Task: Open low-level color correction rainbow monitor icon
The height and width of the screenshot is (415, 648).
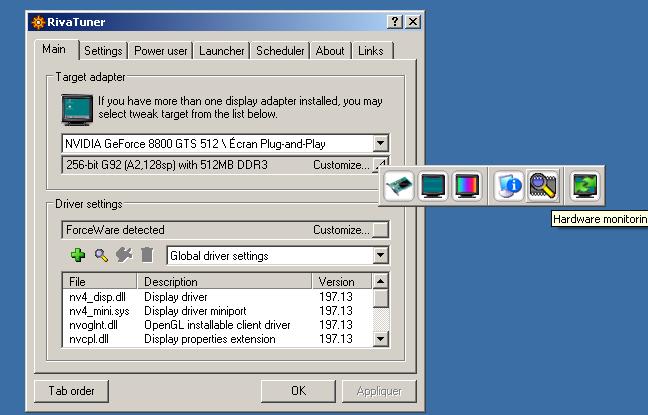Action: (x=467, y=186)
